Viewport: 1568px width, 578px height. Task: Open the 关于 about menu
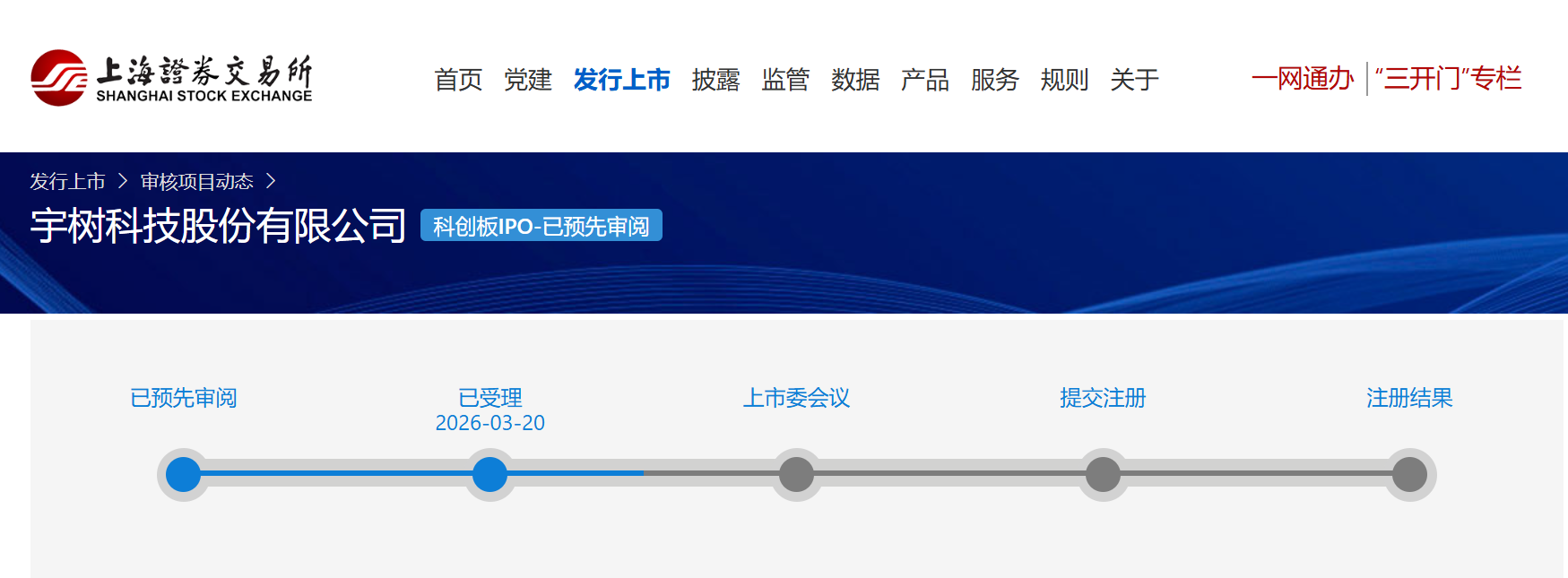point(1134,80)
